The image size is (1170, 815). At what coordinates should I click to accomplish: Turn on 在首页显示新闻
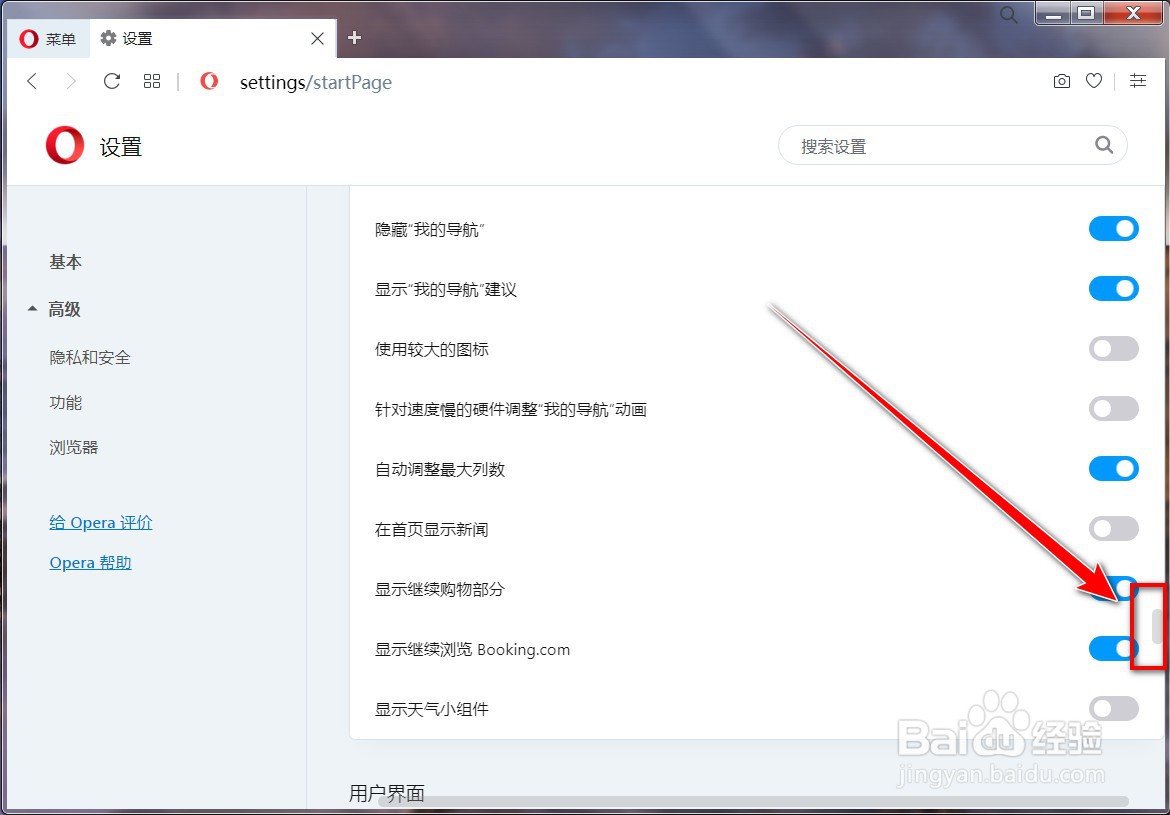click(1114, 528)
